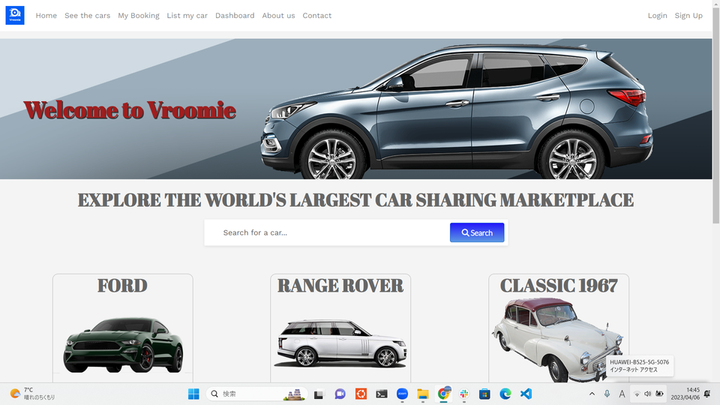Open File Explorer from the taskbar
The image size is (720, 405).
click(x=423, y=394)
